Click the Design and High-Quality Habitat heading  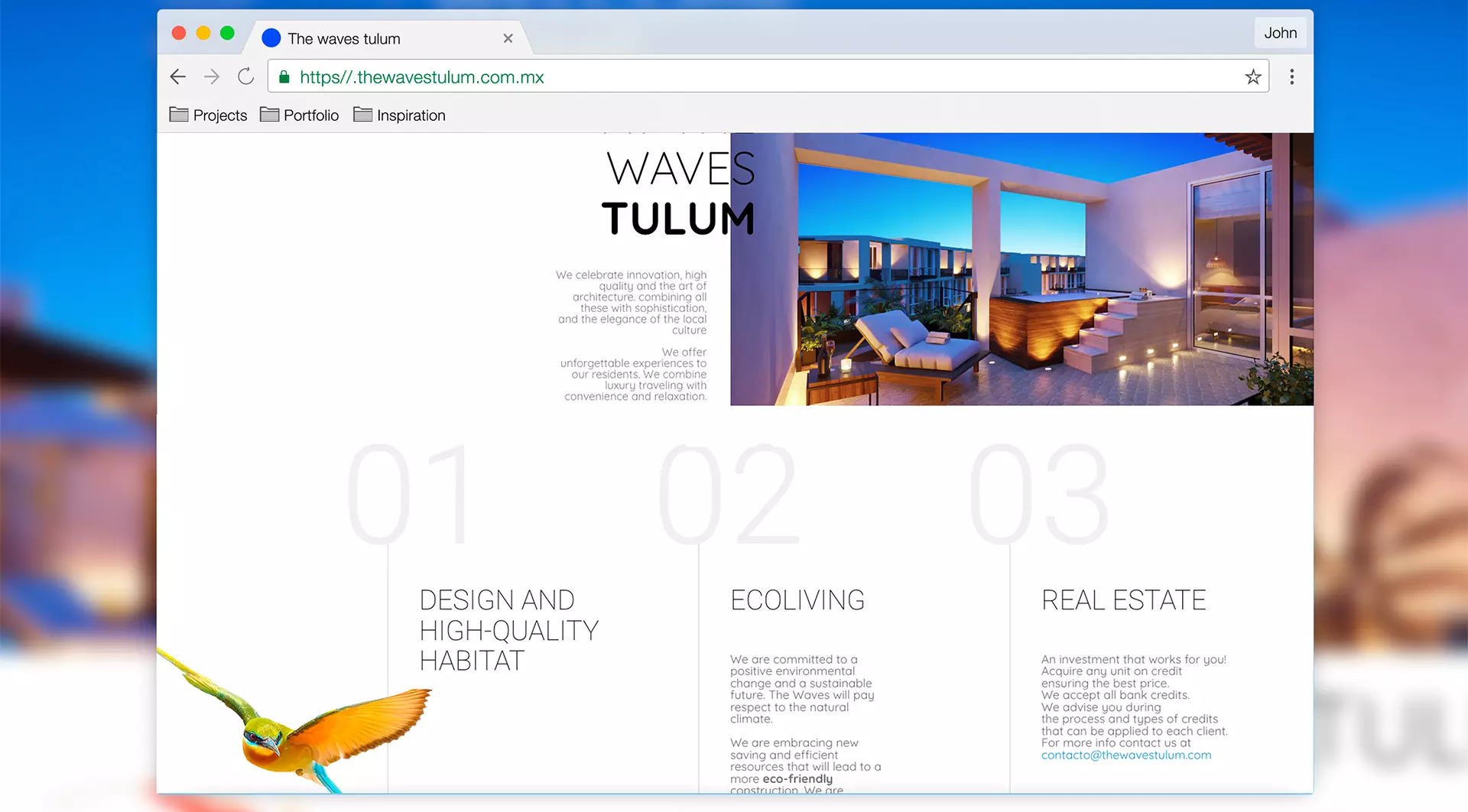(508, 630)
